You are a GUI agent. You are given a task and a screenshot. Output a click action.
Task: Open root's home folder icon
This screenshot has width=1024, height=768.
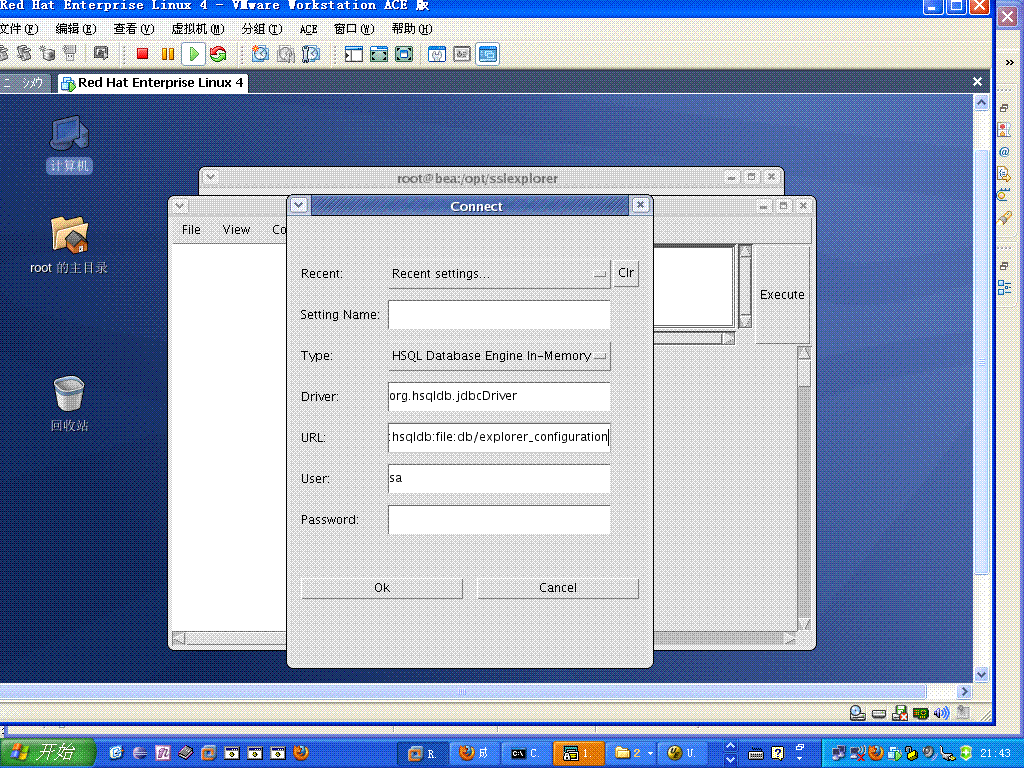tap(69, 236)
